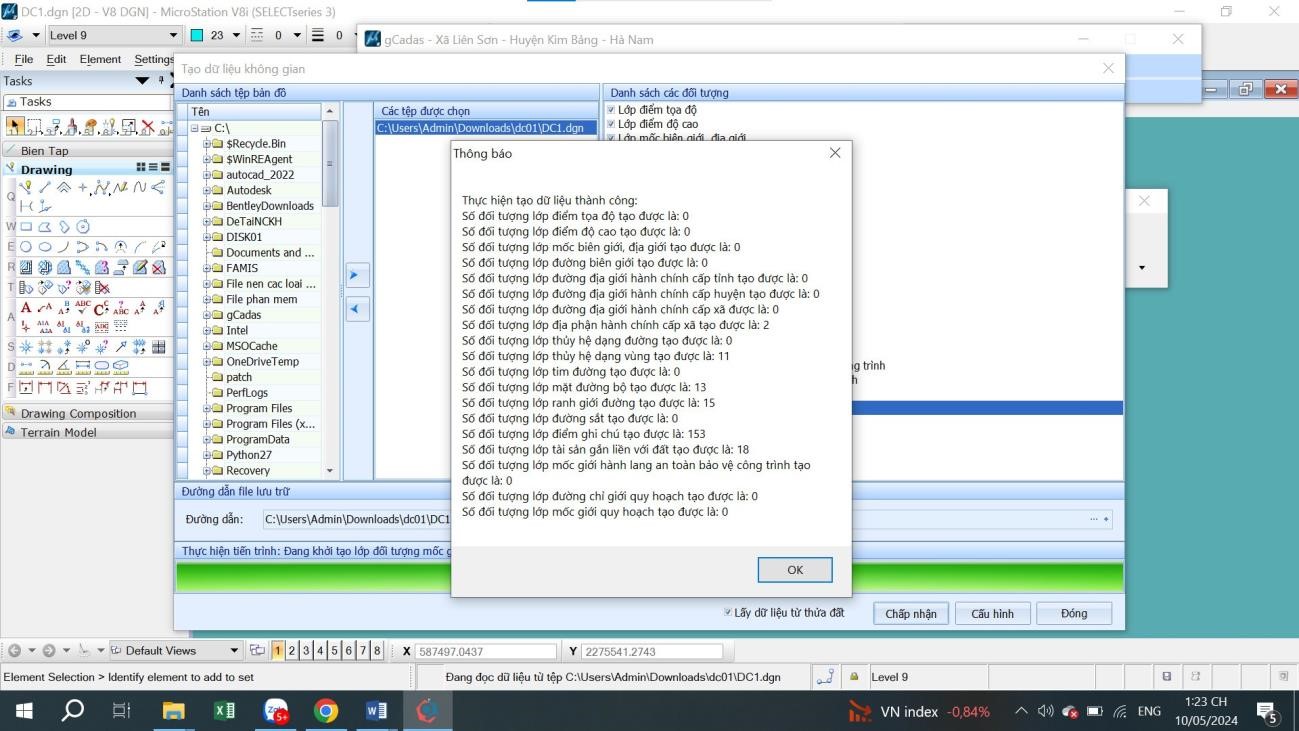
Task: Choose the Place Circle tool
Action: coord(26,246)
